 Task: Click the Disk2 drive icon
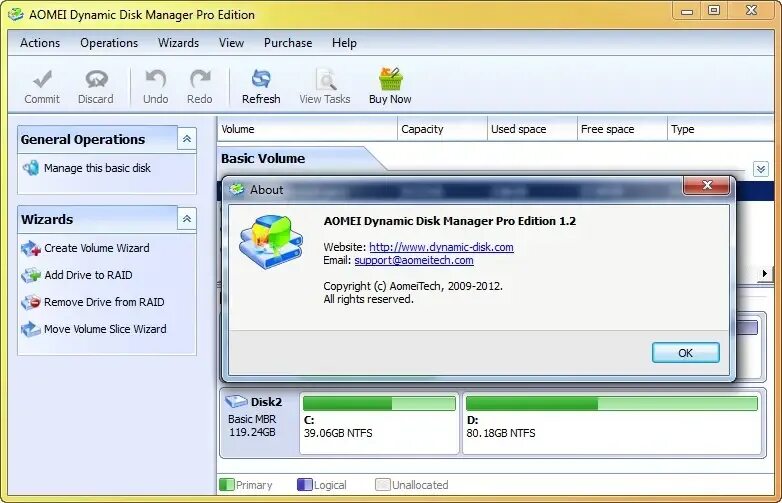236,401
